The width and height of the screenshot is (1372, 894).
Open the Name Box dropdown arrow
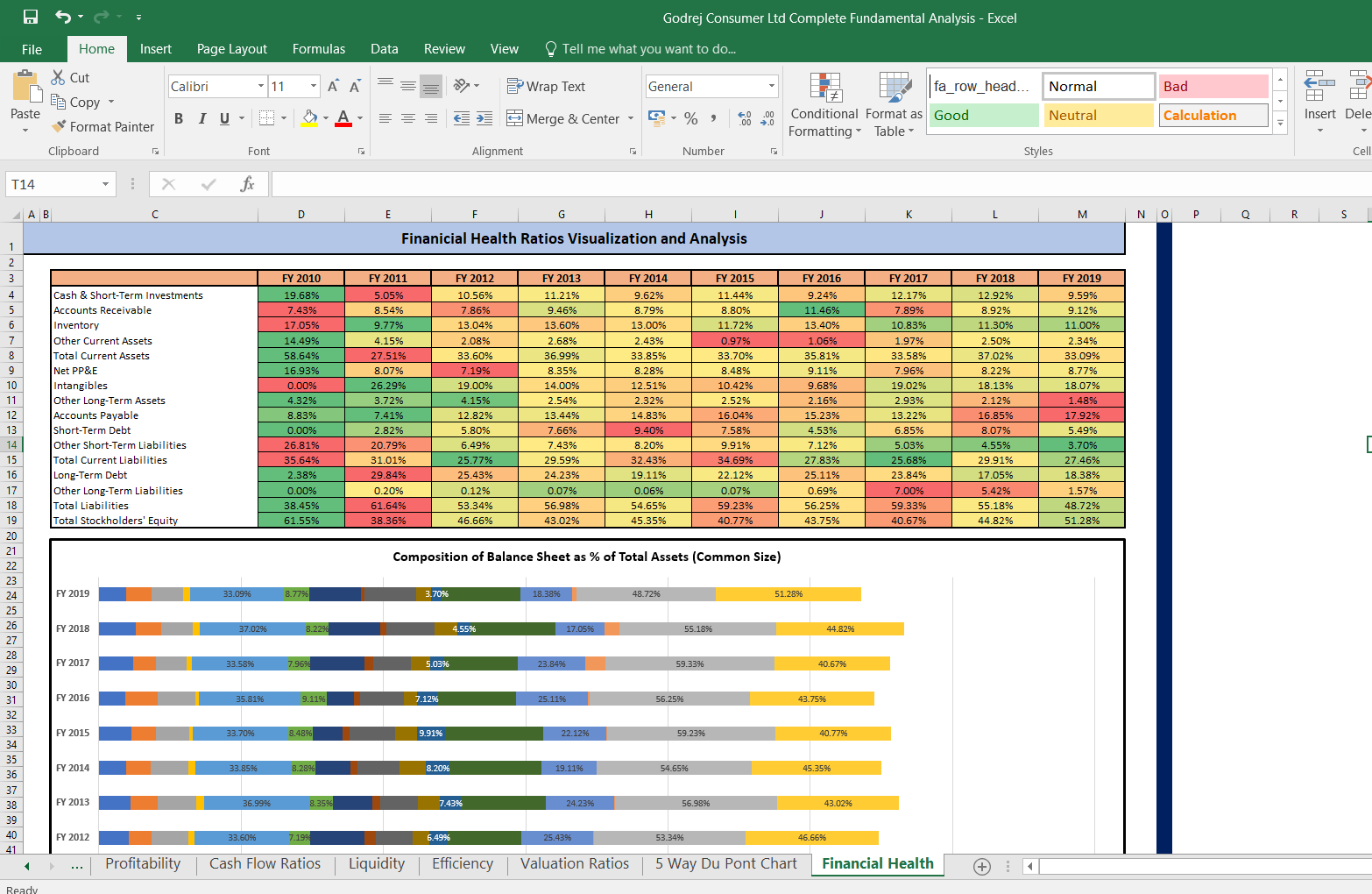[x=105, y=184]
